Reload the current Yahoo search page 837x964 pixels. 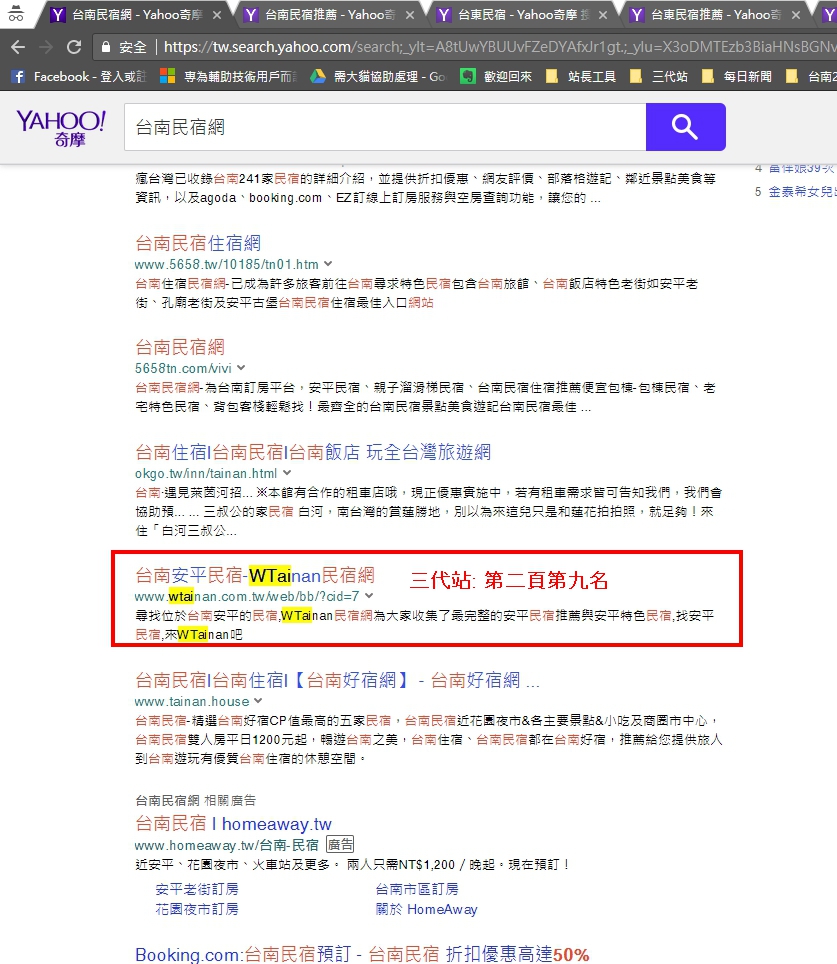pyautogui.click(x=74, y=47)
